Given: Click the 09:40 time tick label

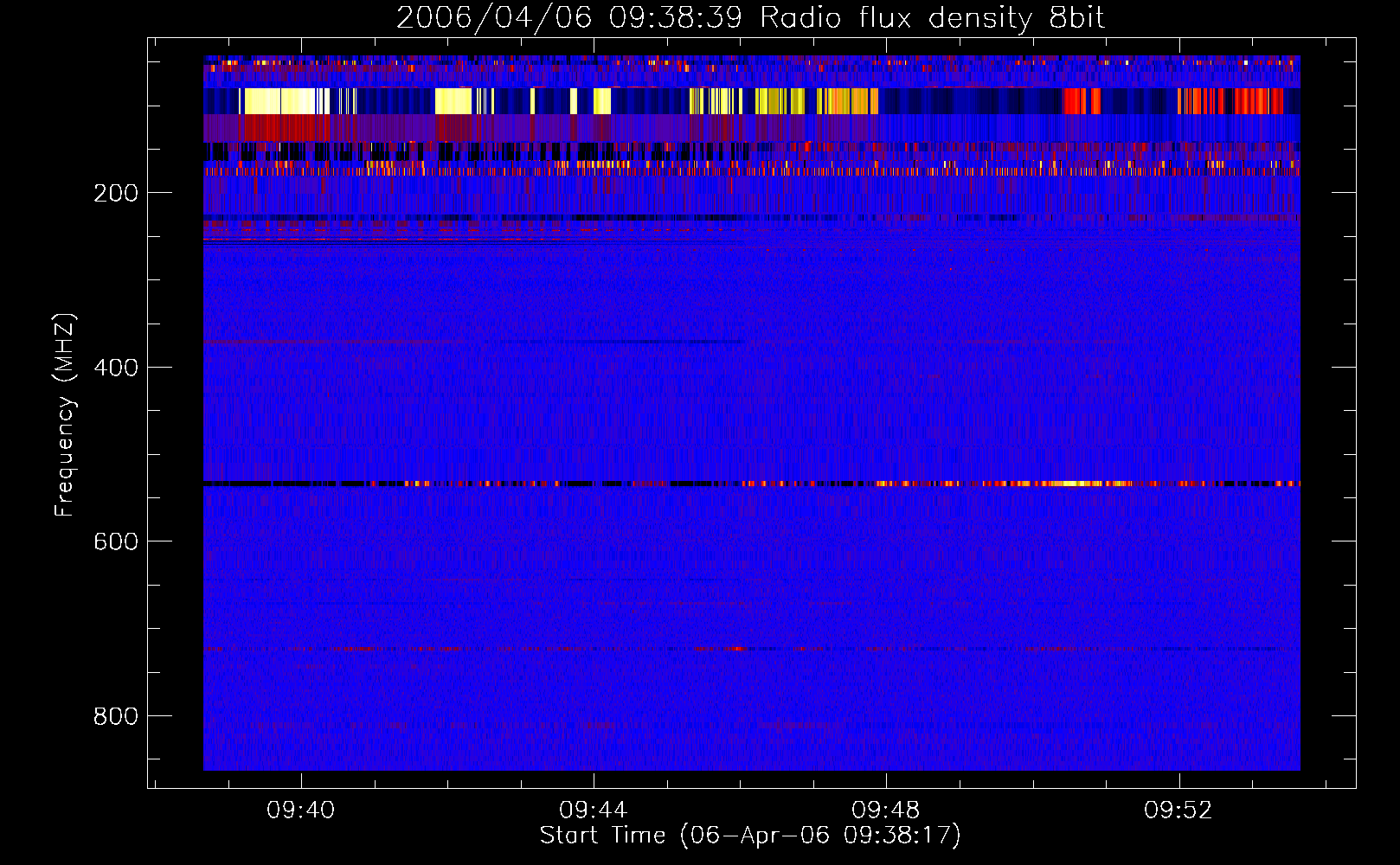Looking at the screenshot, I should click(x=301, y=811).
